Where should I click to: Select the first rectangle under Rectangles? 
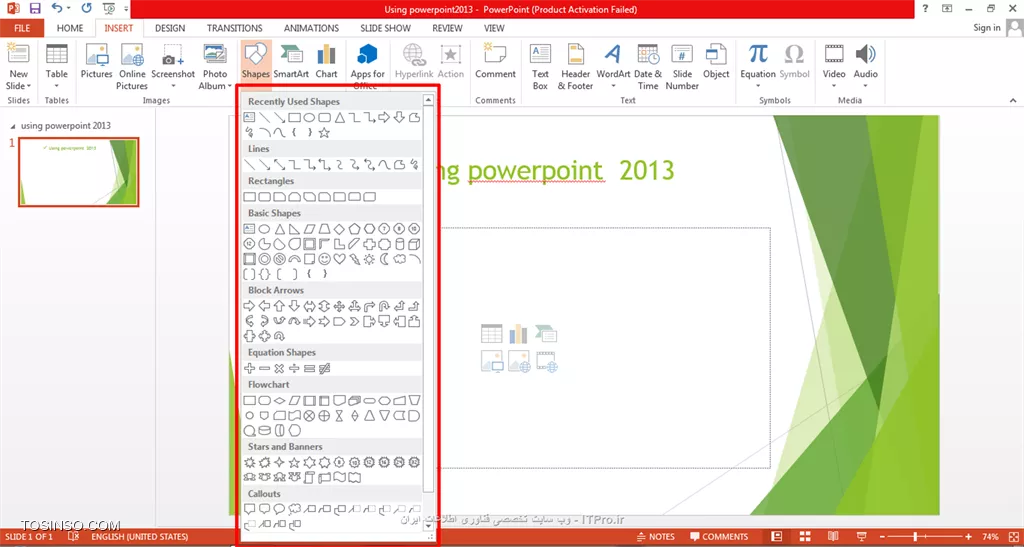click(x=249, y=196)
